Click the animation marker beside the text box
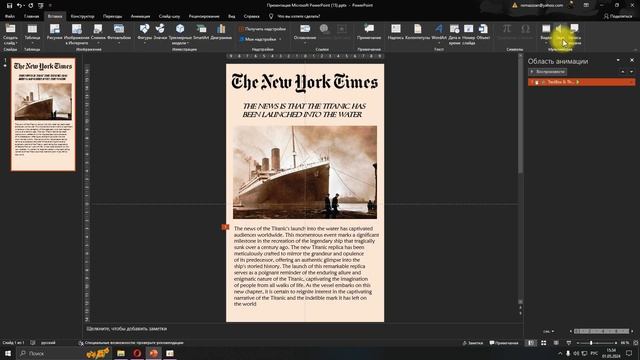 click(x=225, y=227)
